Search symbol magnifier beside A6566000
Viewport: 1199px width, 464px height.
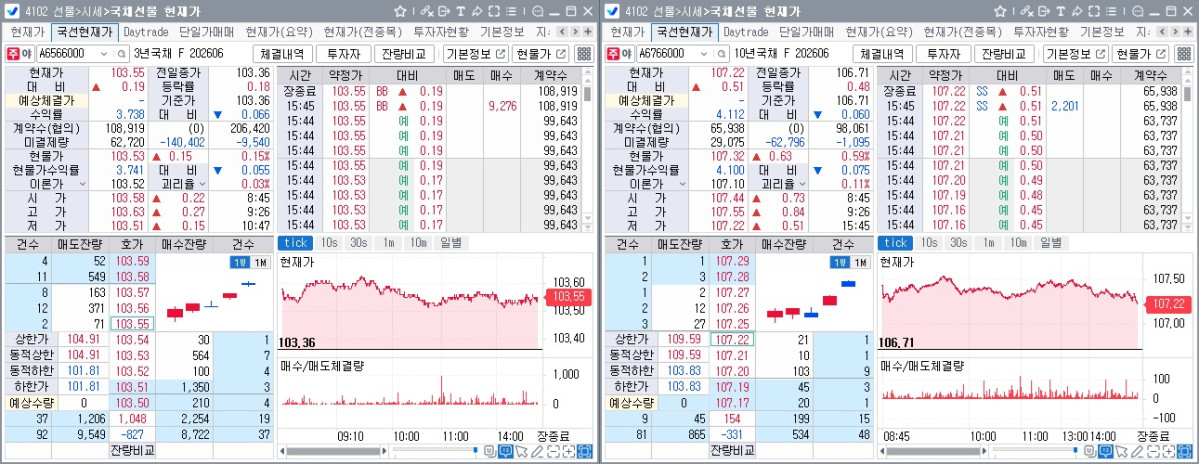click(x=121, y=54)
